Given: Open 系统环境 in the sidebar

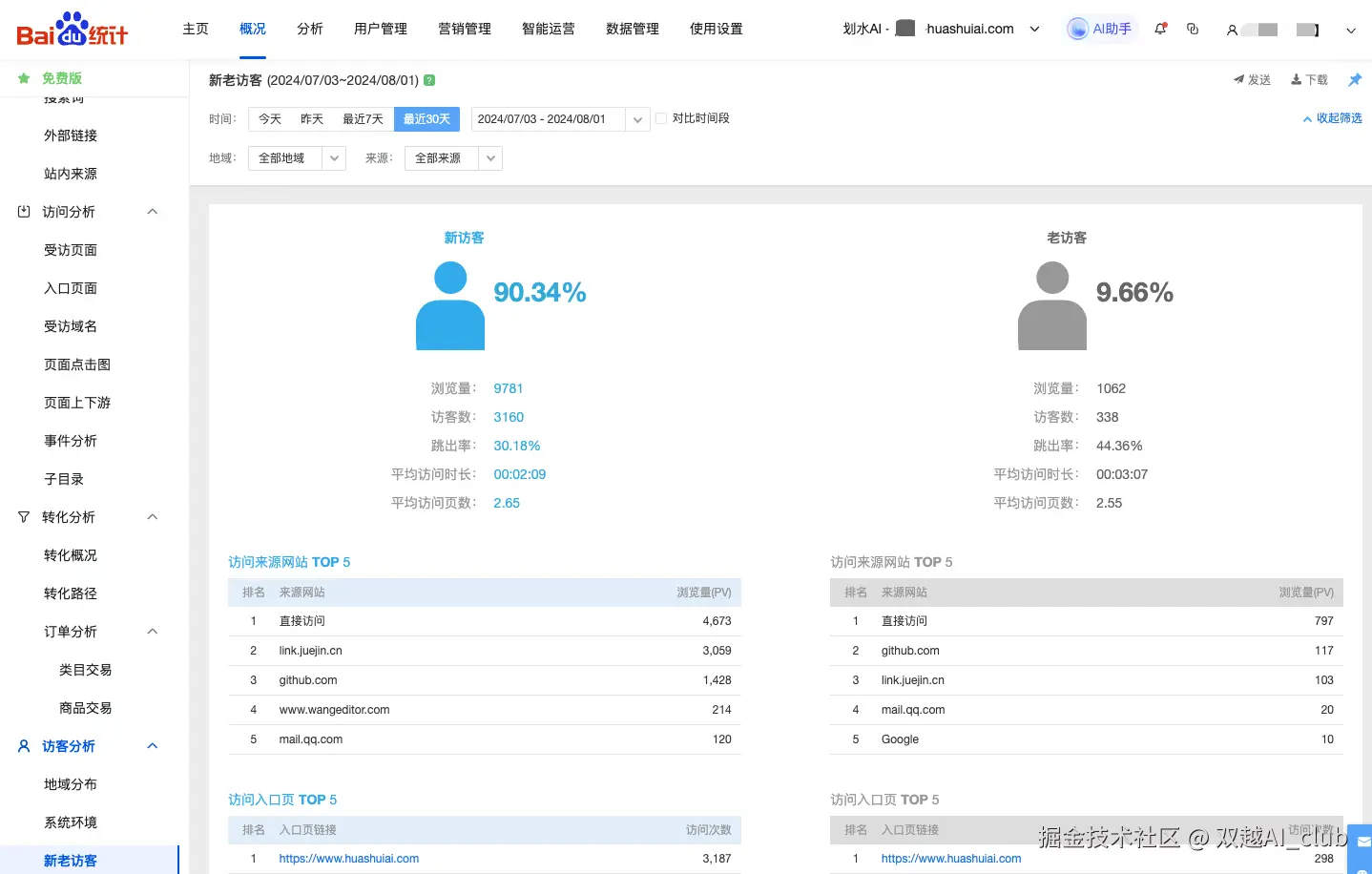Looking at the screenshot, I should 71,822.
